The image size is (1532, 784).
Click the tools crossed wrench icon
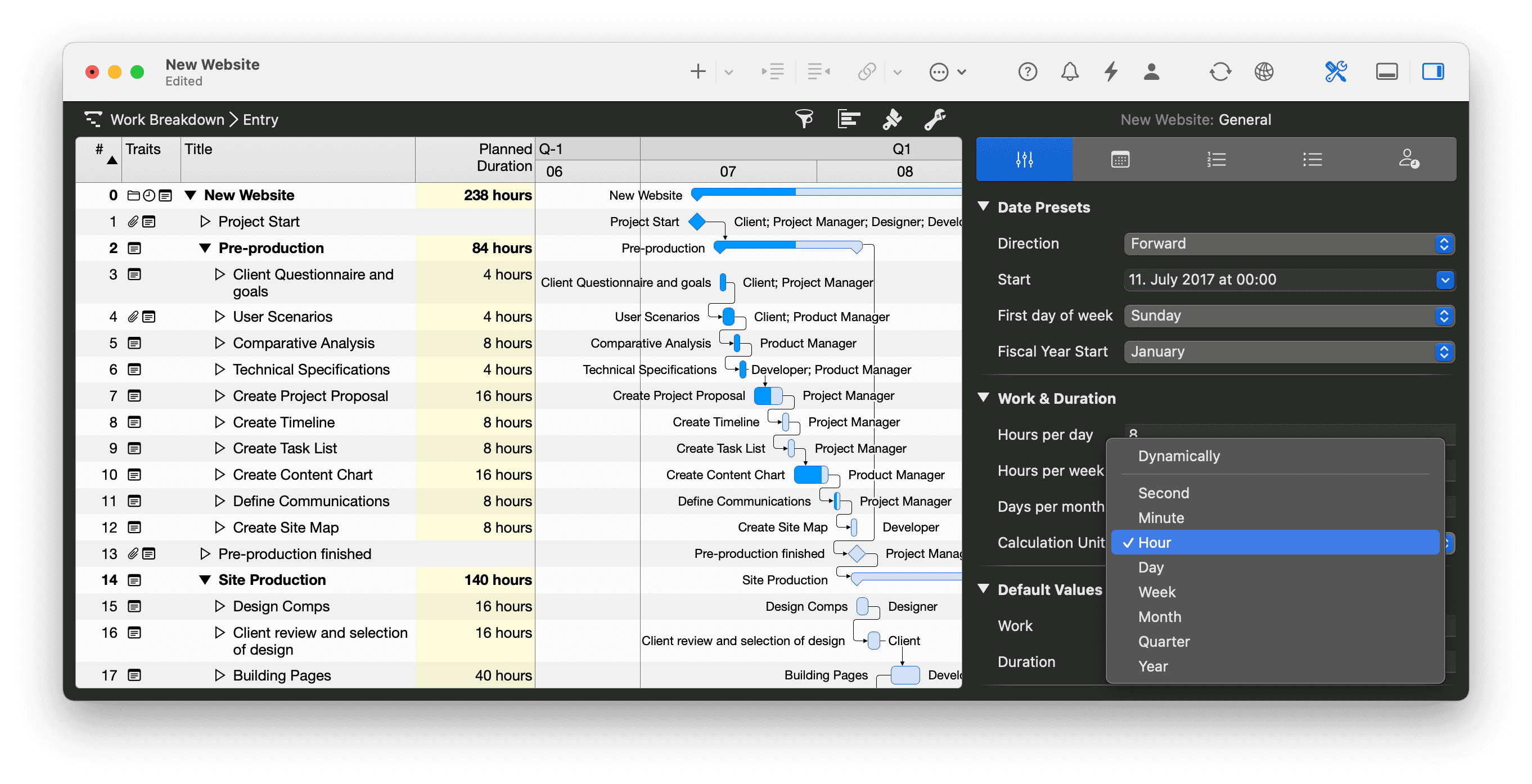point(1336,72)
